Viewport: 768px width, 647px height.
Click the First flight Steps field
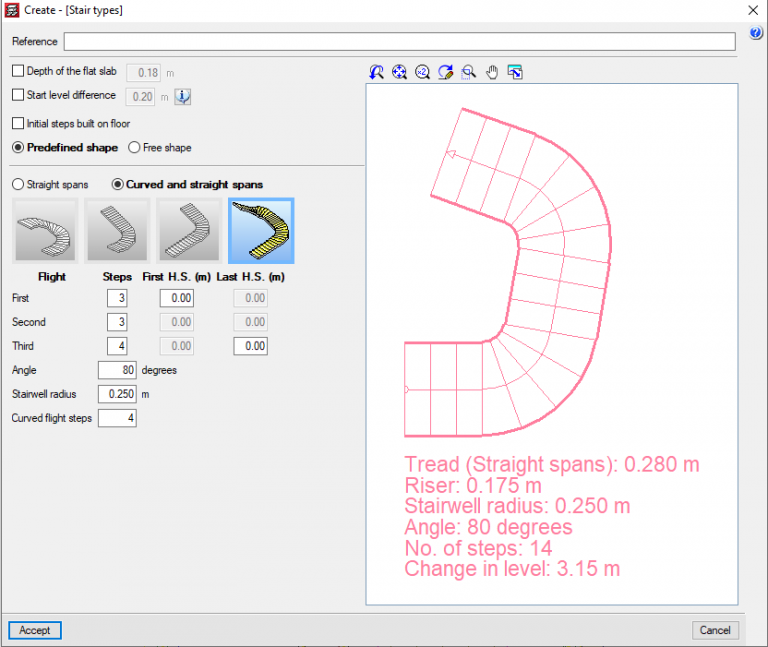click(117, 298)
